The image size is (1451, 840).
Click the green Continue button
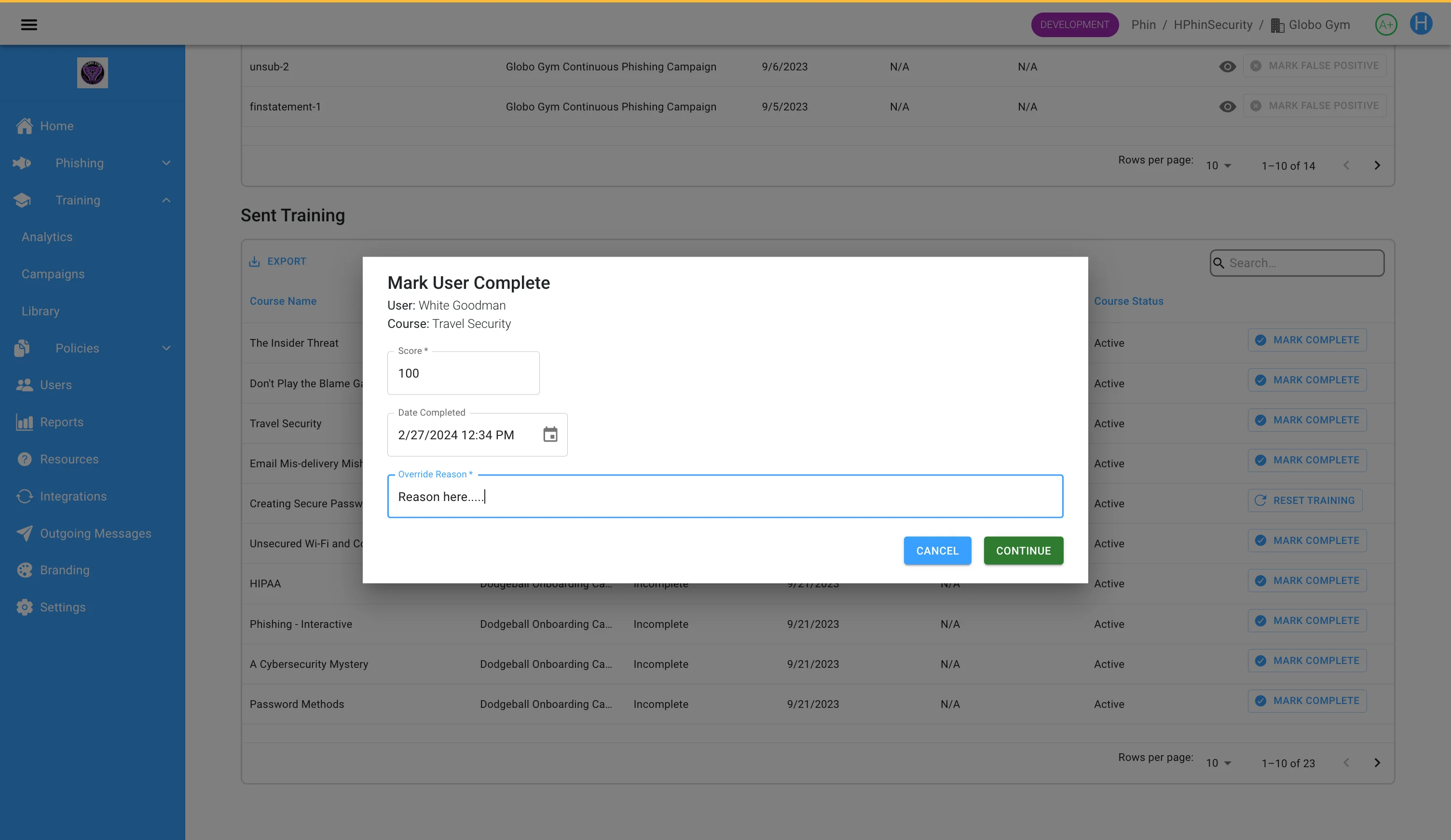click(x=1023, y=551)
